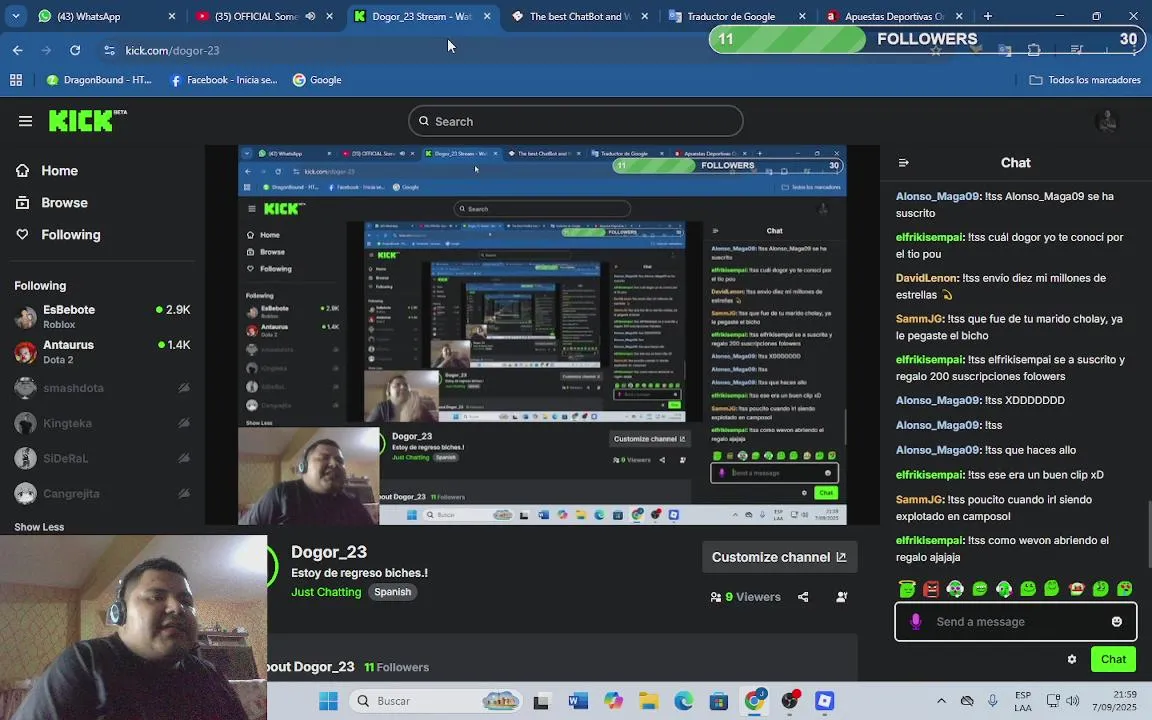This screenshot has height=720, width=1152.
Task: Switch ESP LAA keyboard language
Action: pos(1023,701)
